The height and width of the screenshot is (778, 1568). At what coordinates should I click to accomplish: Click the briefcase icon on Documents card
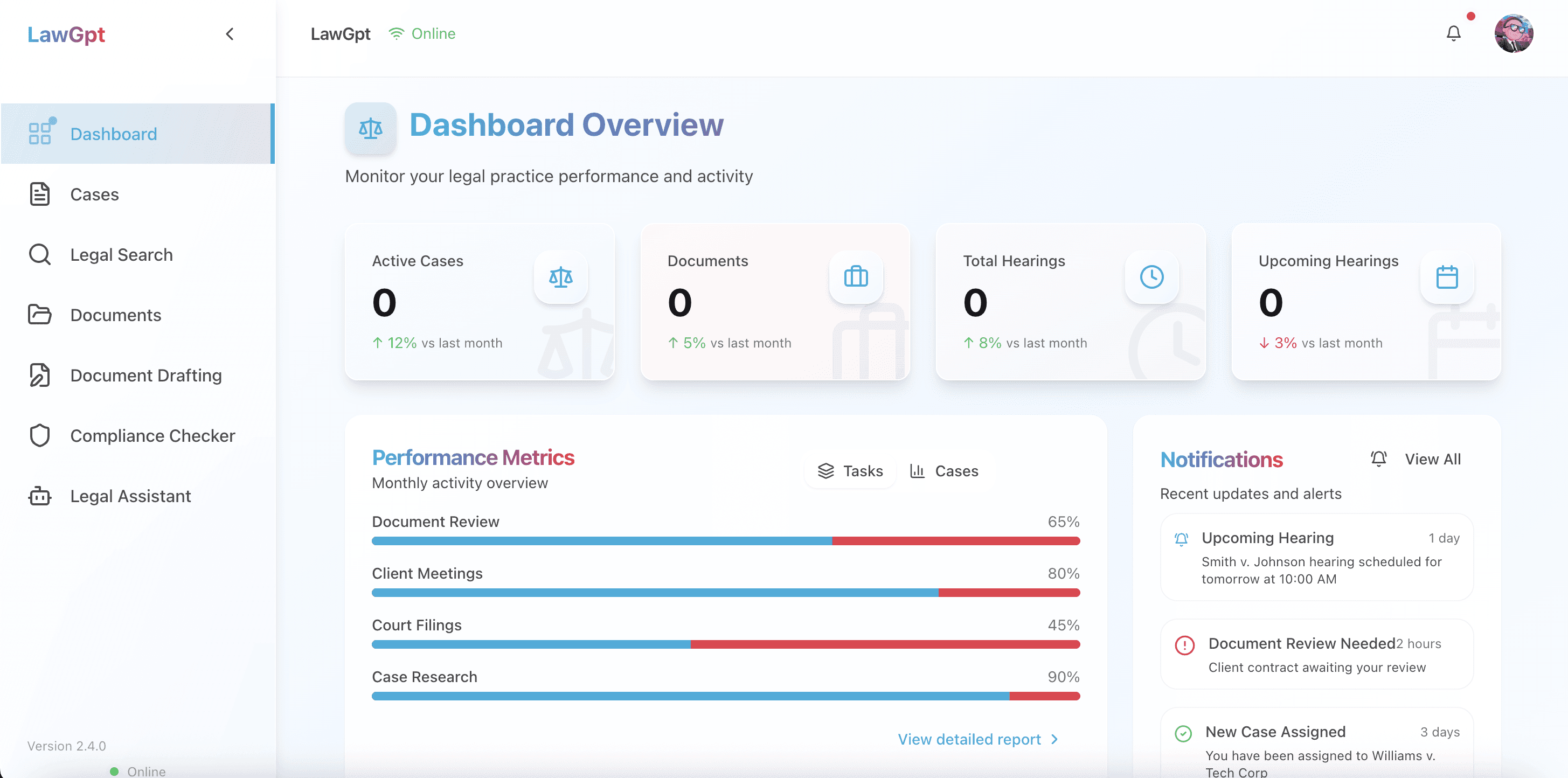855,277
